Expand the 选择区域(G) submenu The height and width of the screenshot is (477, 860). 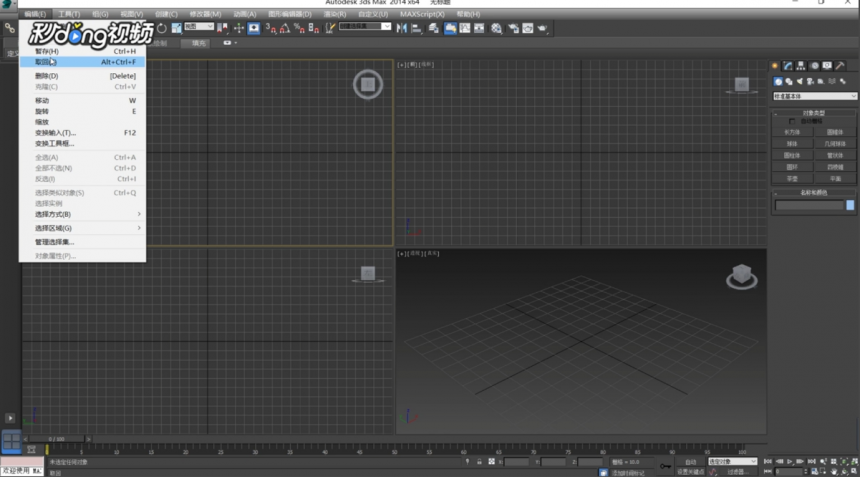click(83, 228)
